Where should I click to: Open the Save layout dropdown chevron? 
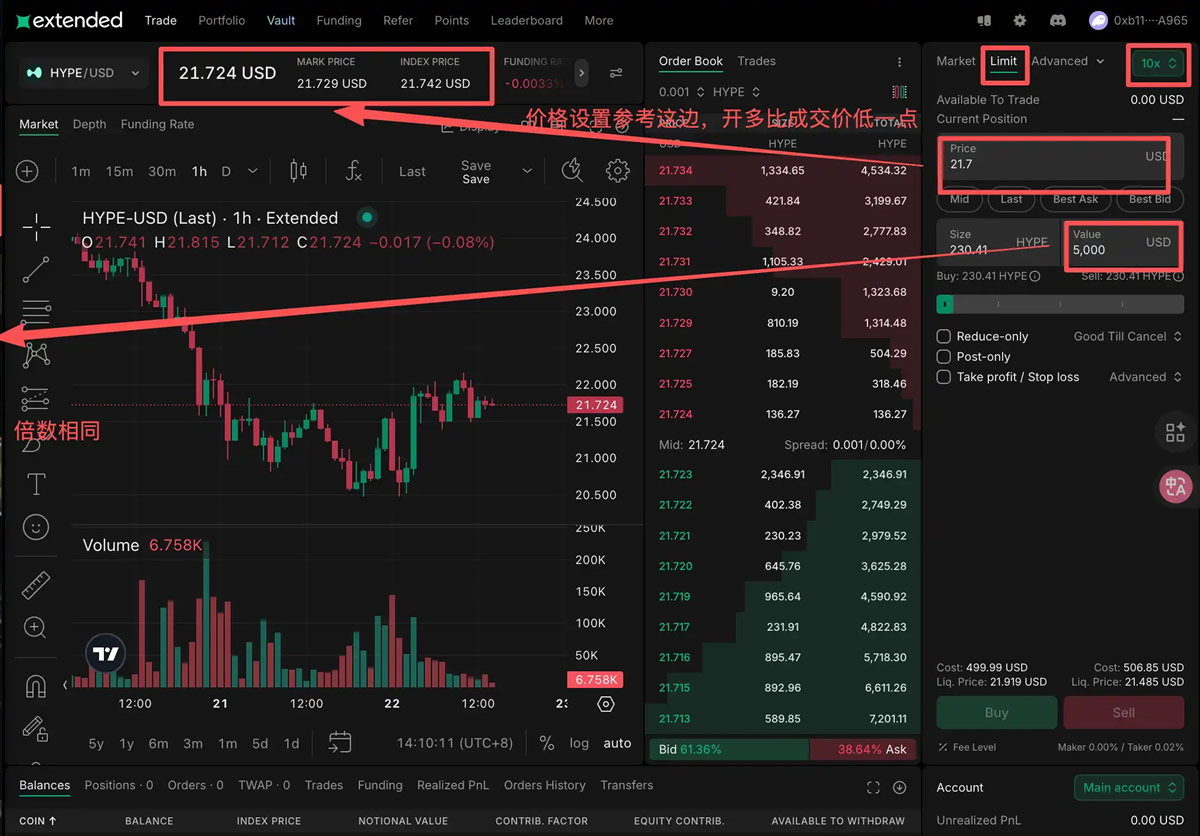[x=526, y=171]
